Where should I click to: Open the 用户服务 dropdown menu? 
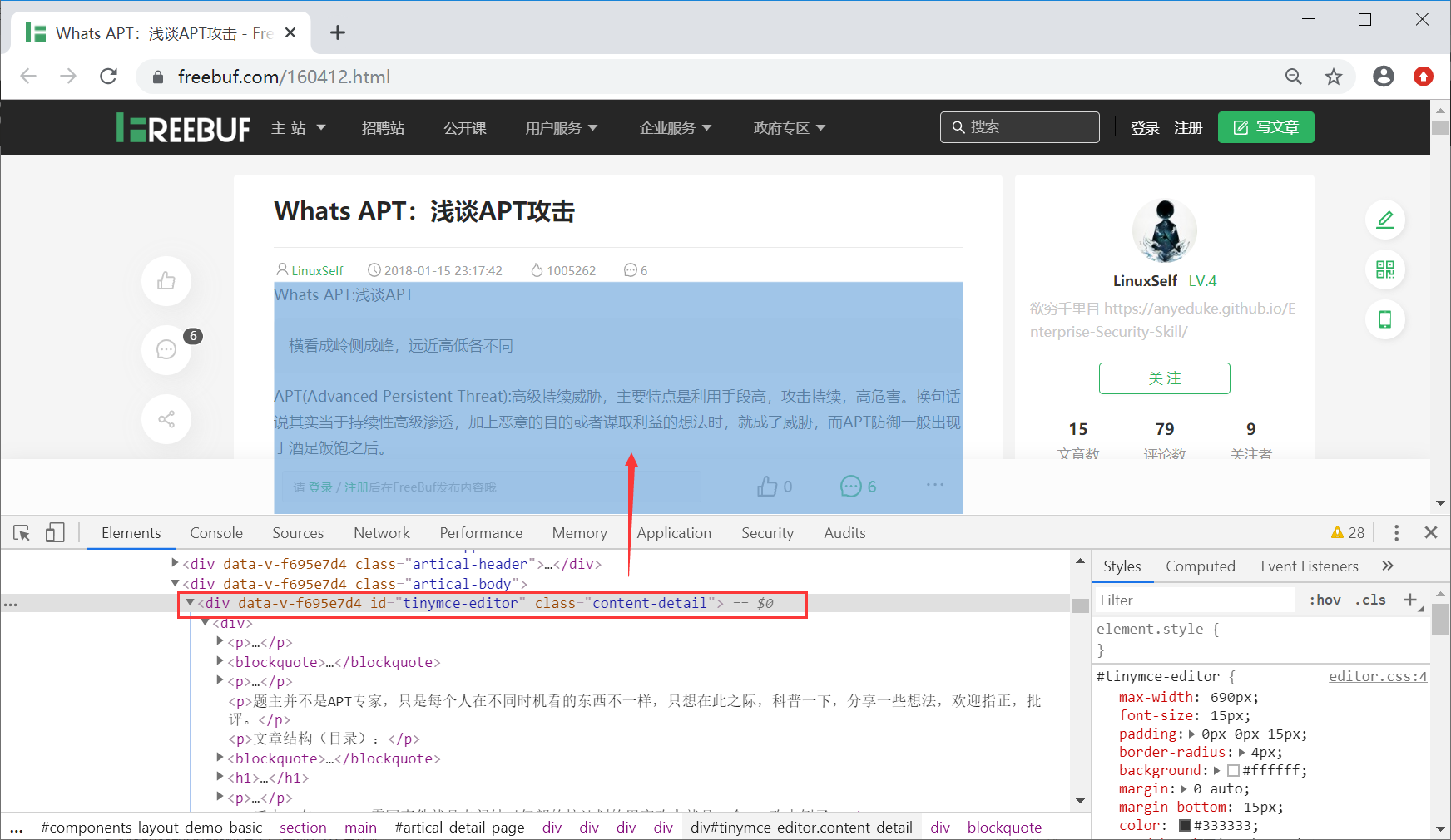point(562,128)
